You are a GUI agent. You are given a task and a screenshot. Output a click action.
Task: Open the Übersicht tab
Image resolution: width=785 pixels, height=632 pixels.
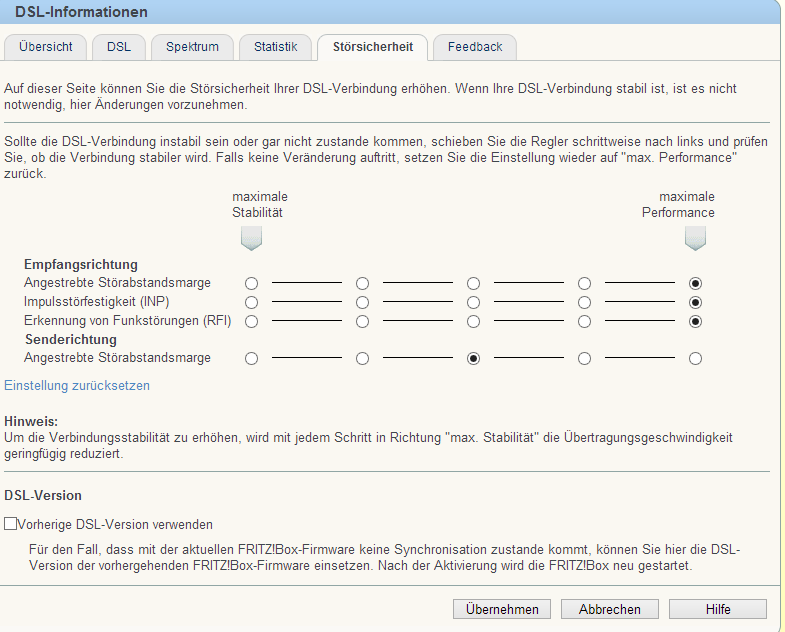[x=46, y=47]
